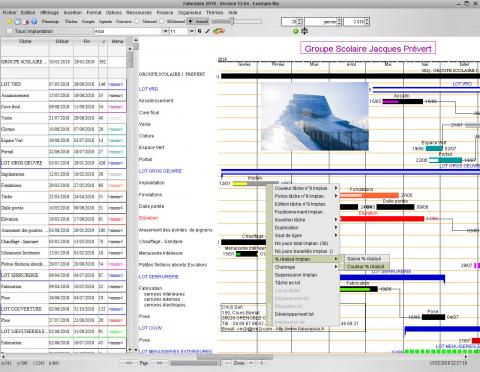The height and width of the screenshot is (372, 480).
Task: Open the font size 11 dropdown
Action: [x=192, y=31]
